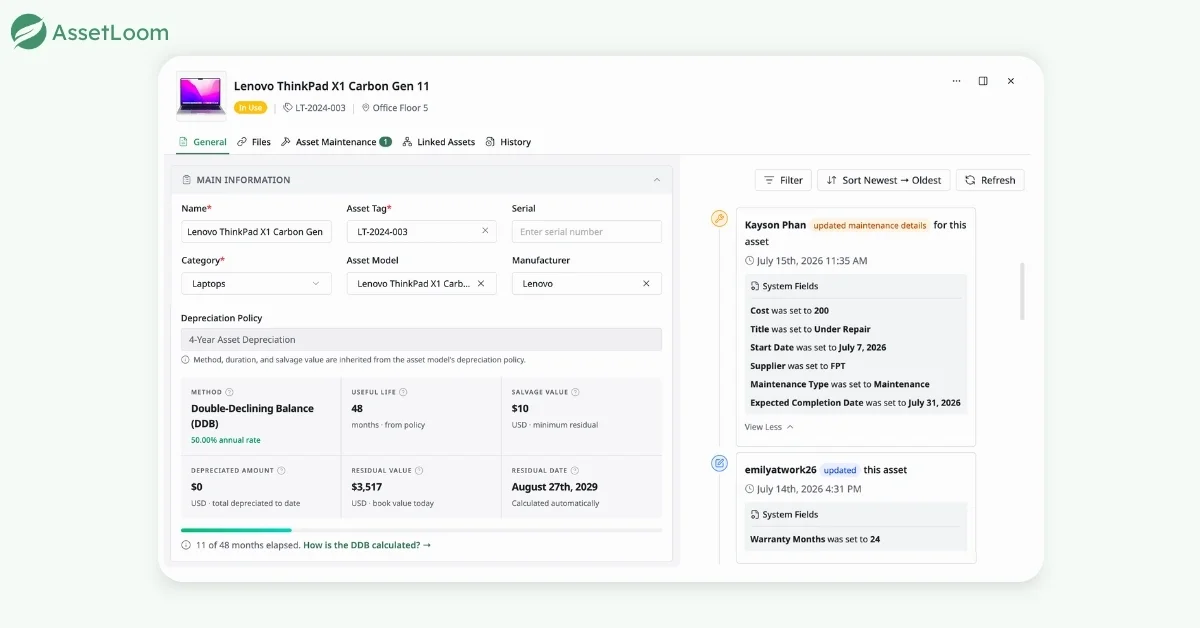
Task: Click the blue edit timeline icon
Action: [x=719, y=463]
